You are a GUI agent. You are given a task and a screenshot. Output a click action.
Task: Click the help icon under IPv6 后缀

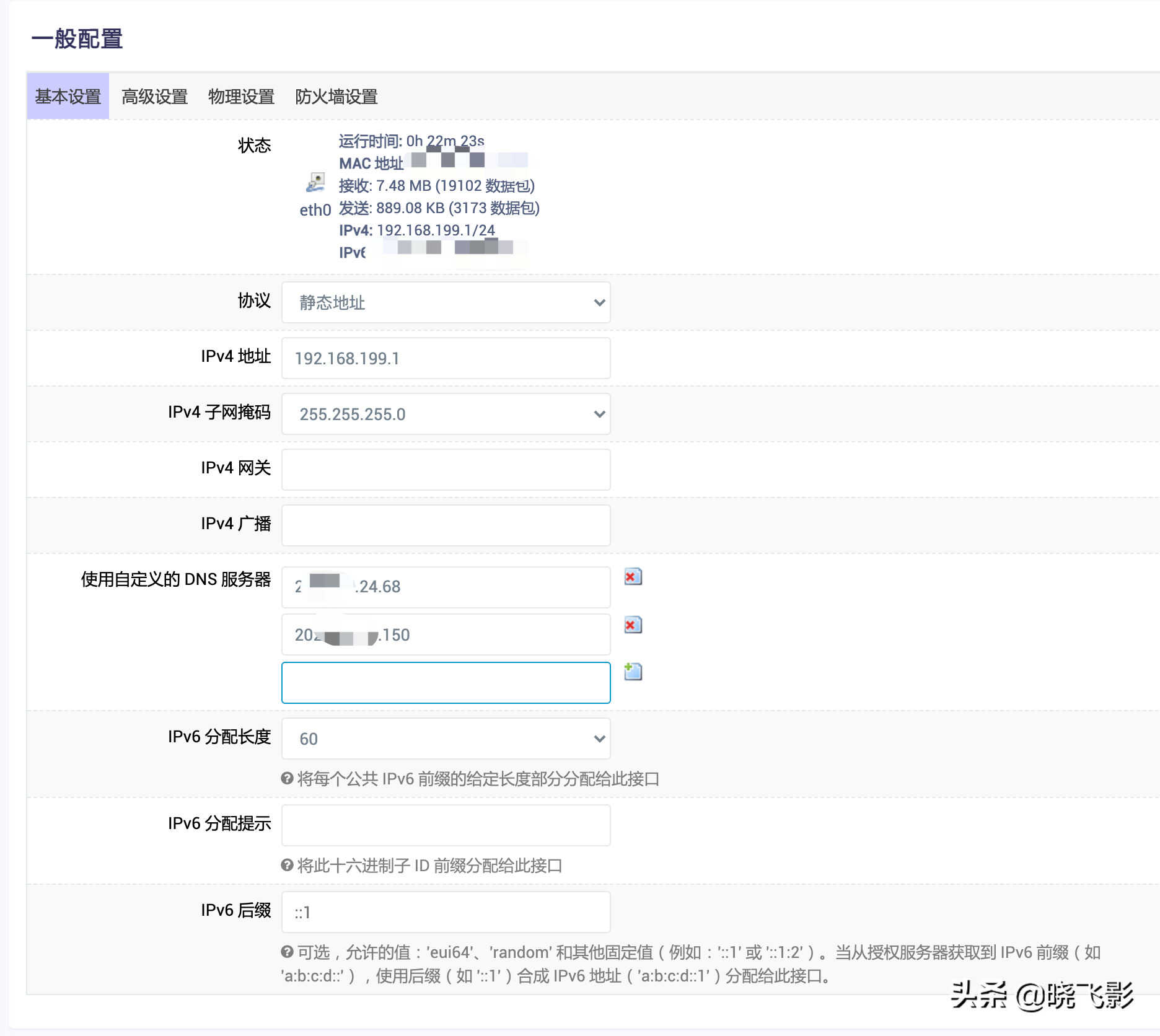pyautogui.click(x=287, y=952)
